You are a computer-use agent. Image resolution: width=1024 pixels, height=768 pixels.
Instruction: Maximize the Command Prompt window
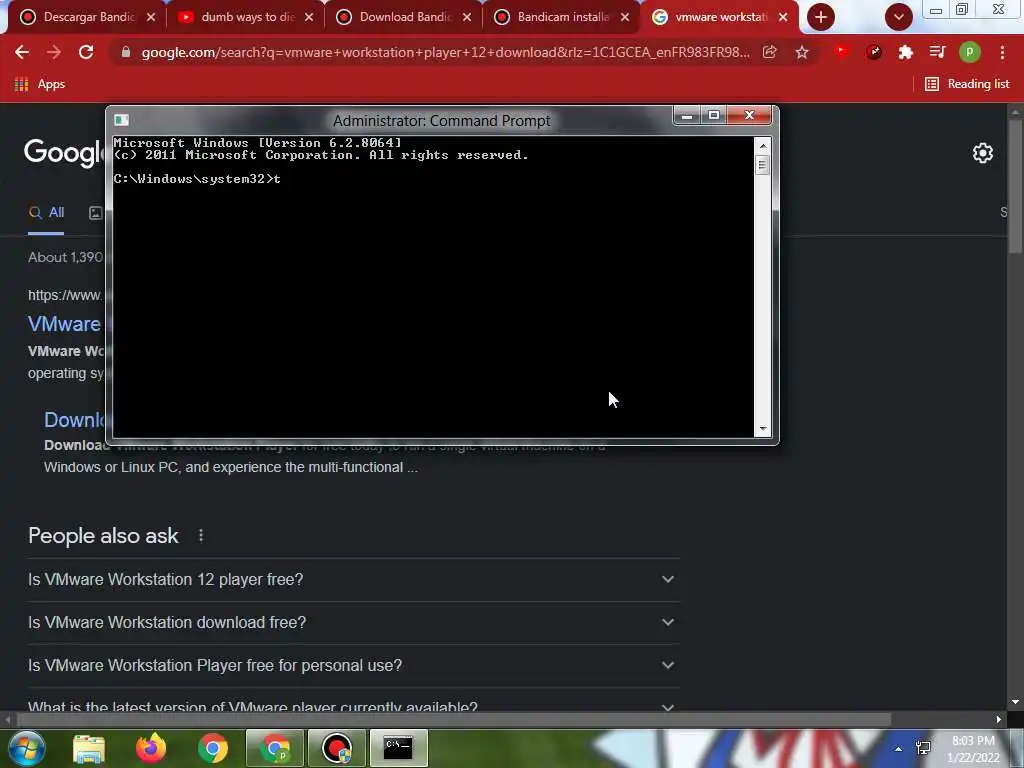tap(713, 116)
